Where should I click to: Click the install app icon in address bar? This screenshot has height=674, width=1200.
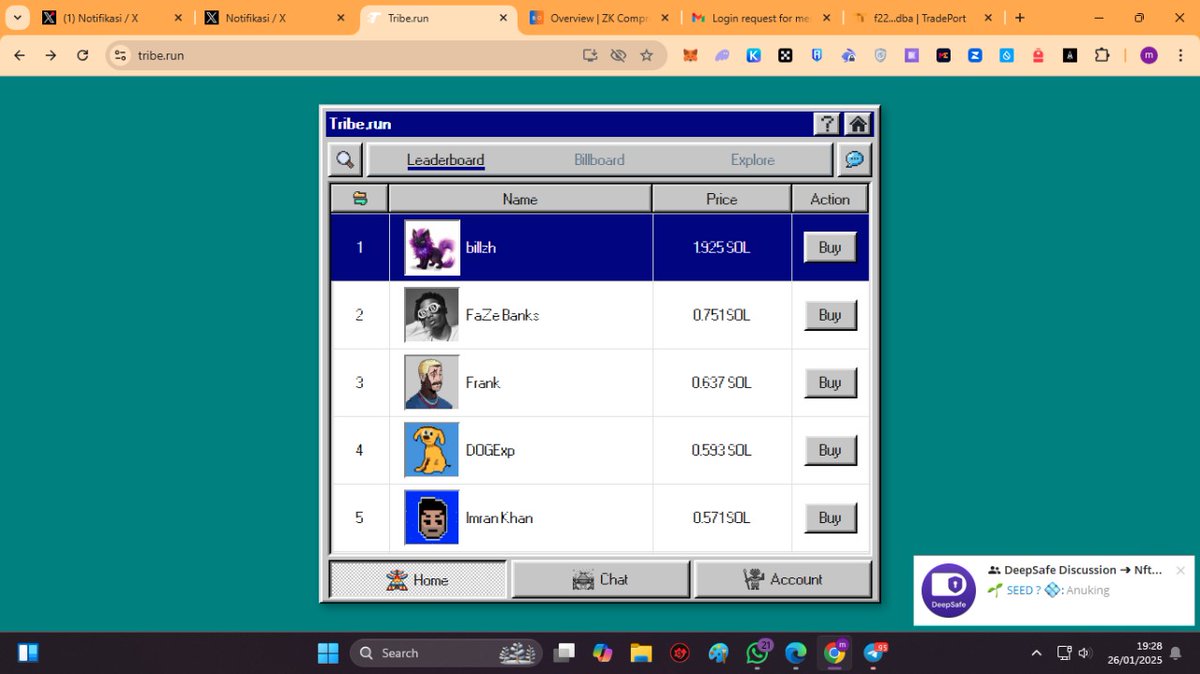click(590, 56)
